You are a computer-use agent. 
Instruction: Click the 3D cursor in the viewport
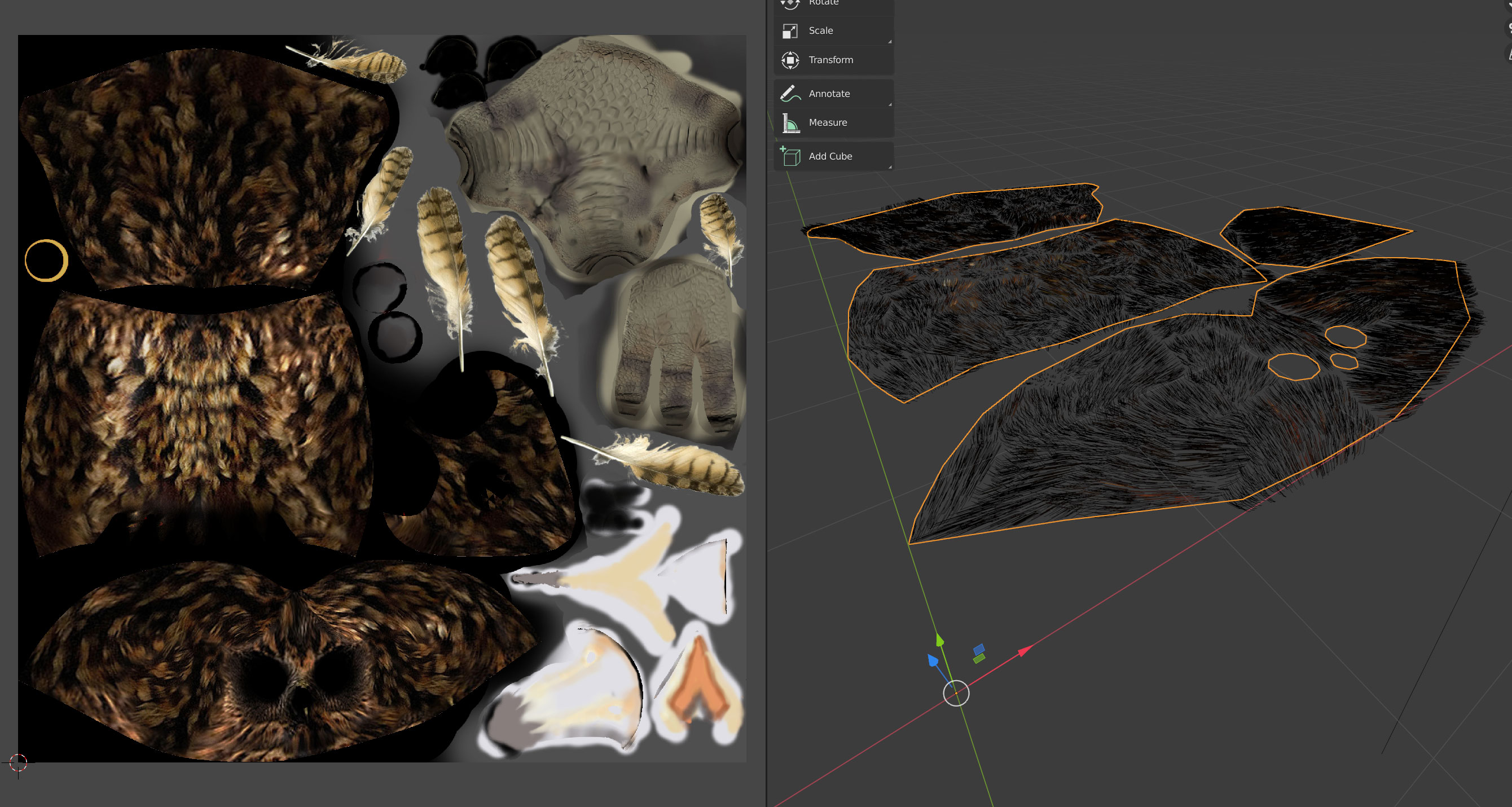(956, 693)
